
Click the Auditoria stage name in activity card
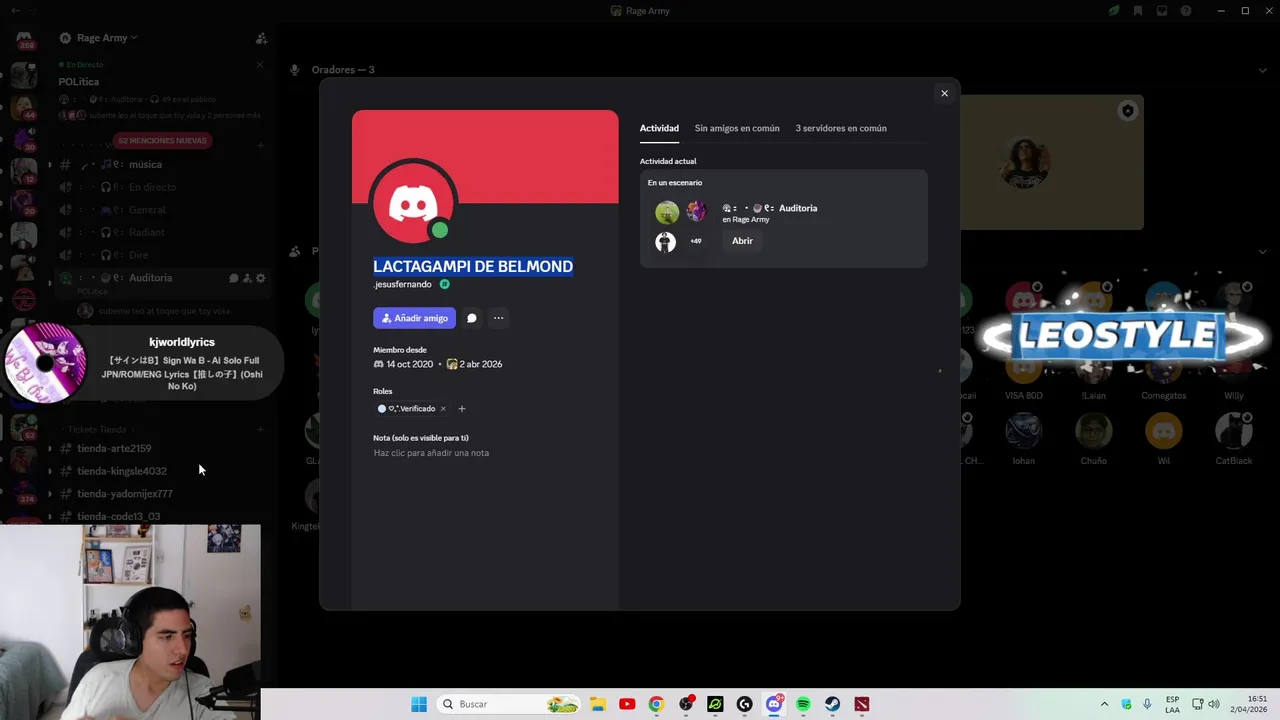point(798,208)
